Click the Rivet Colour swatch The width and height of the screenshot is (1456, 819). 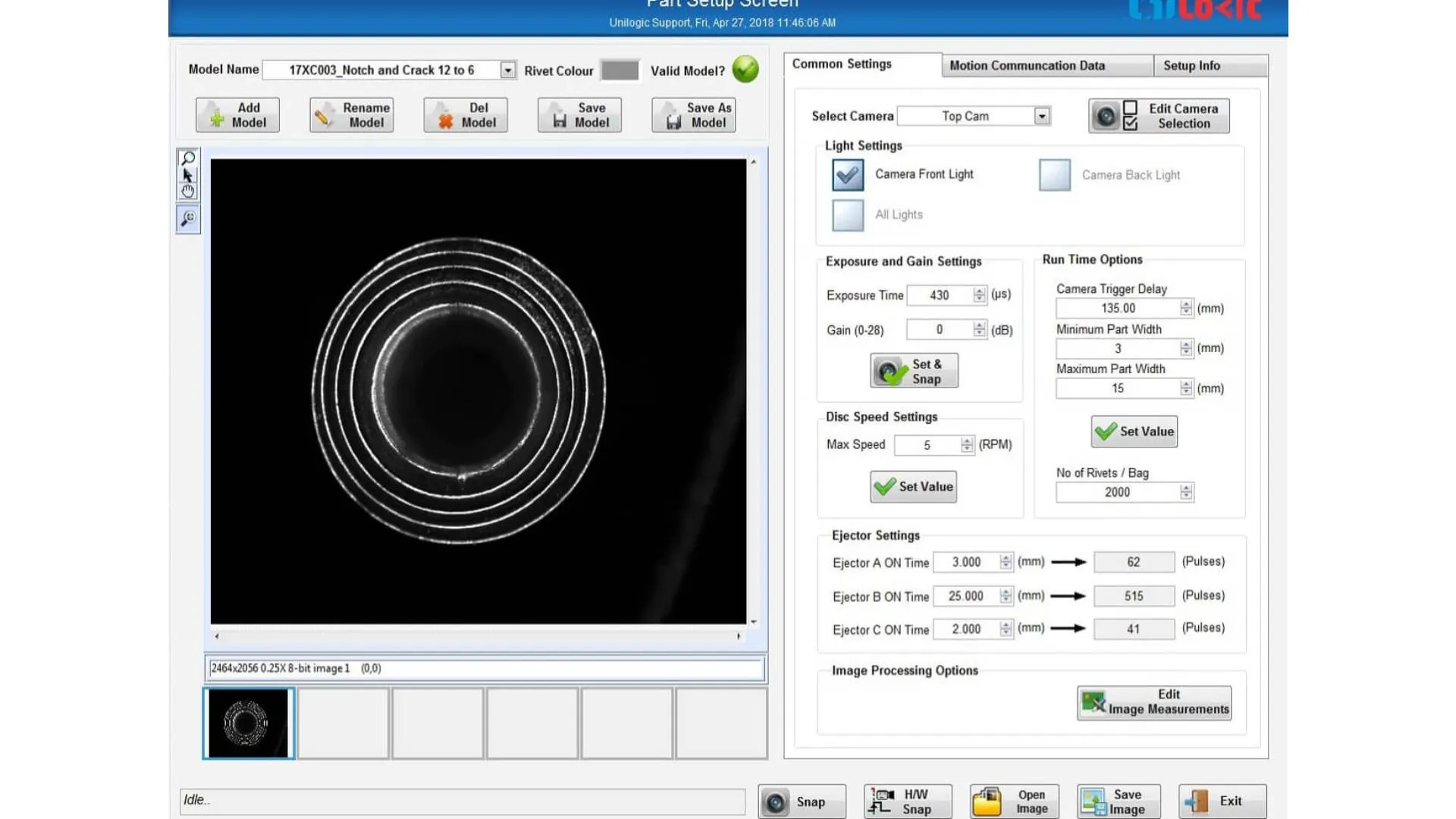click(x=620, y=71)
